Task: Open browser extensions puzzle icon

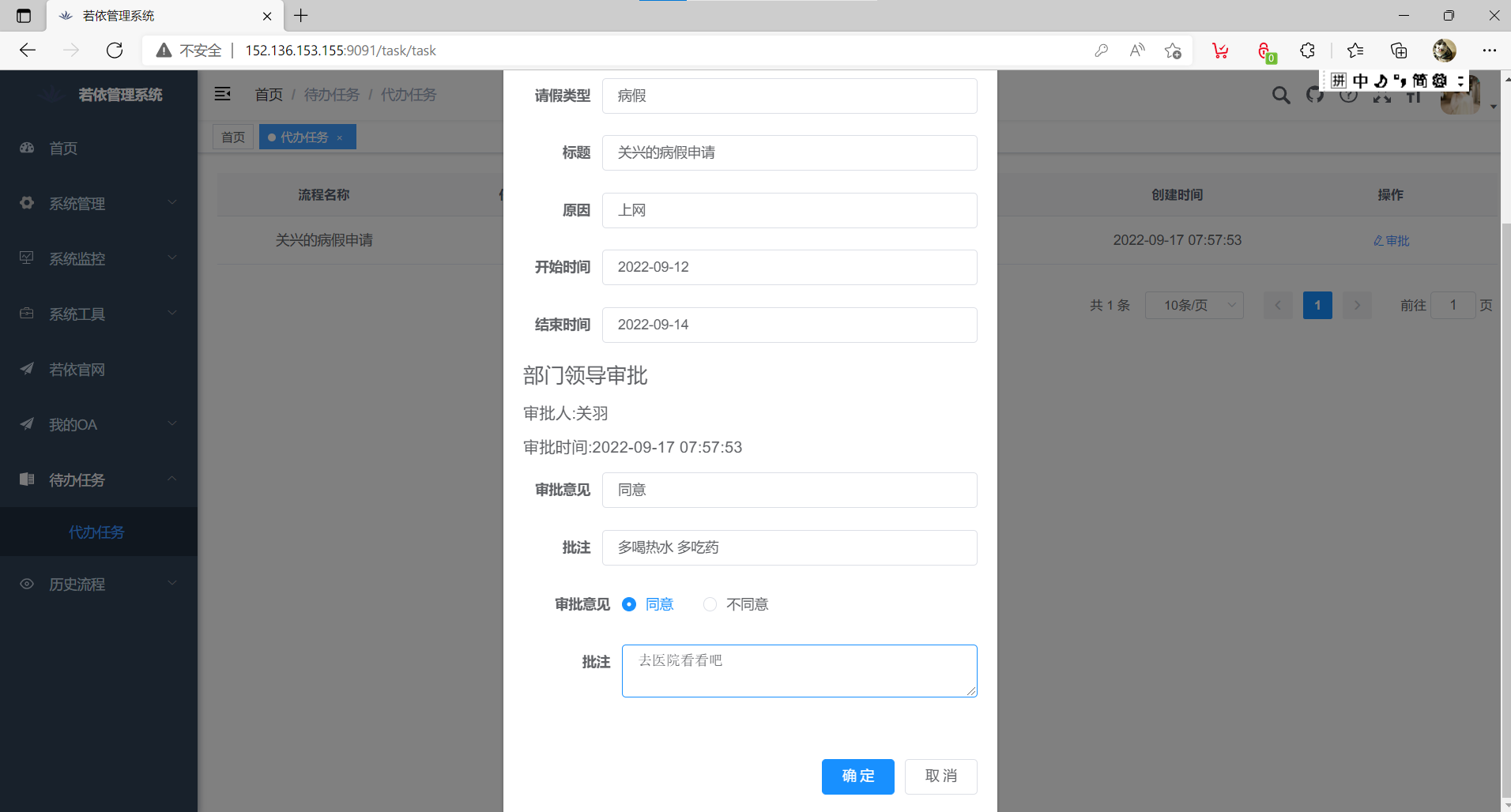Action: [x=1307, y=51]
